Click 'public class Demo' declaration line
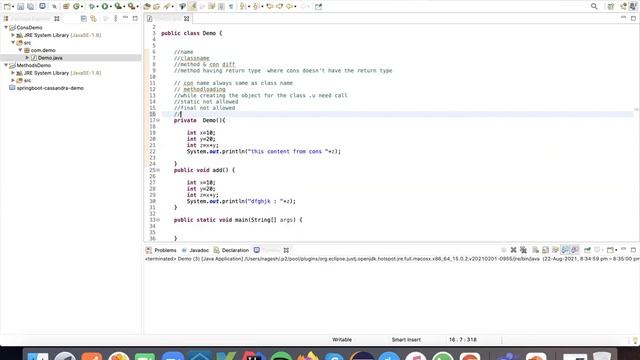Screen dimensions: 640x360 pos(191,33)
